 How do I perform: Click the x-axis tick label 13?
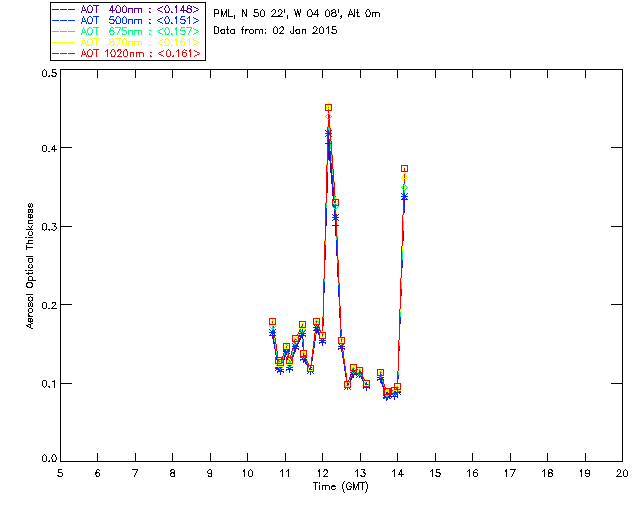(x=360, y=473)
